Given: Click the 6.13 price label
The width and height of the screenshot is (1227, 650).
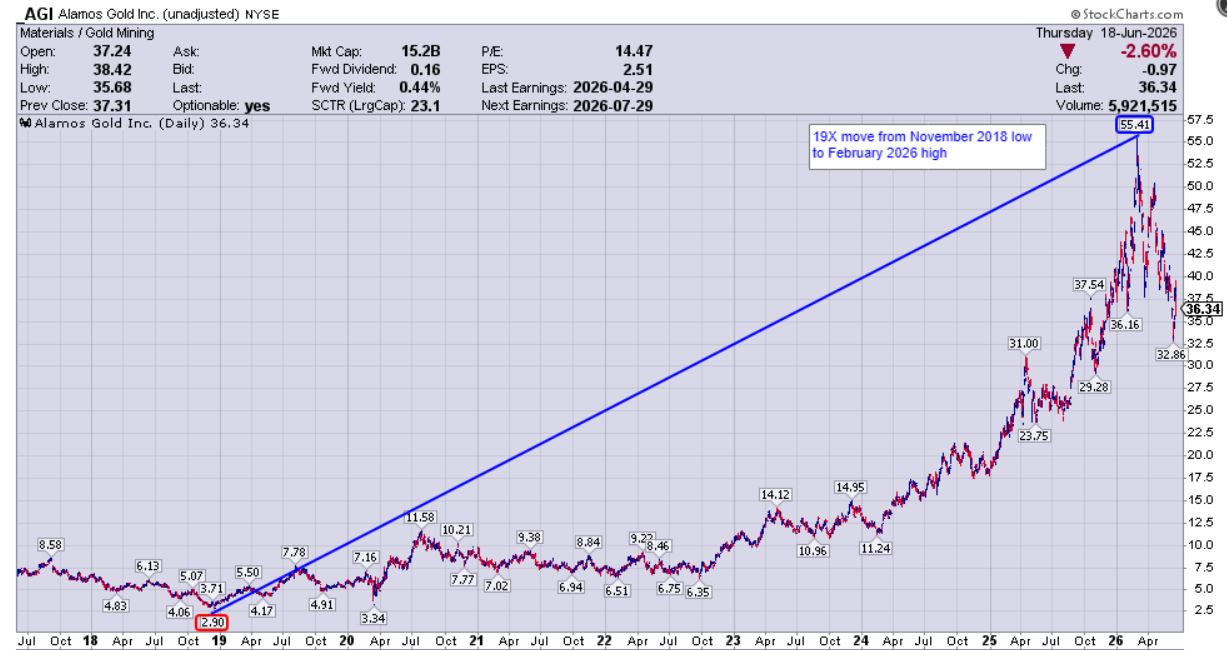Looking at the screenshot, I should [x=148, y=566].
